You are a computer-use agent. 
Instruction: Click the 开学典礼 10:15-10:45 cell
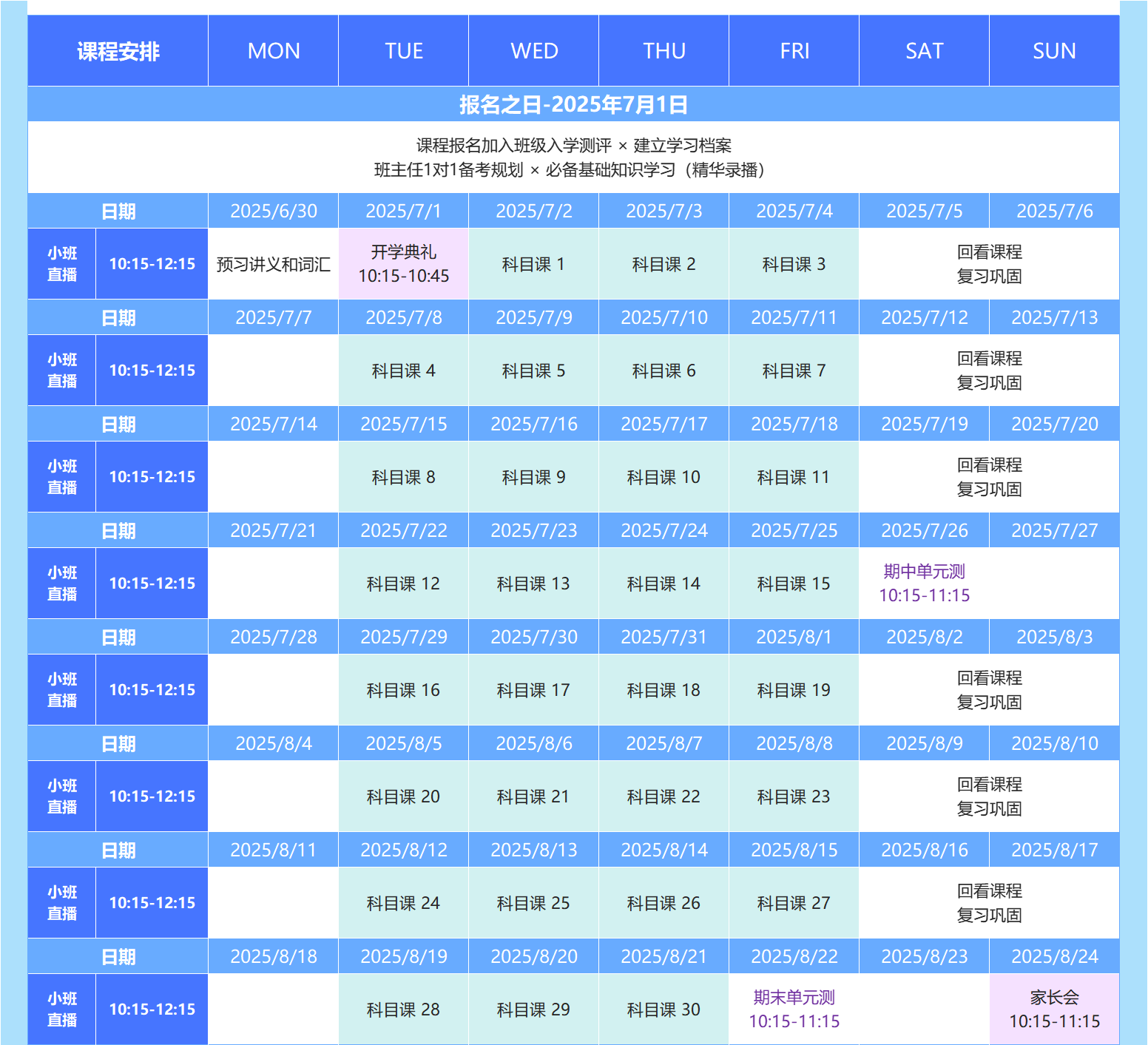403,264
